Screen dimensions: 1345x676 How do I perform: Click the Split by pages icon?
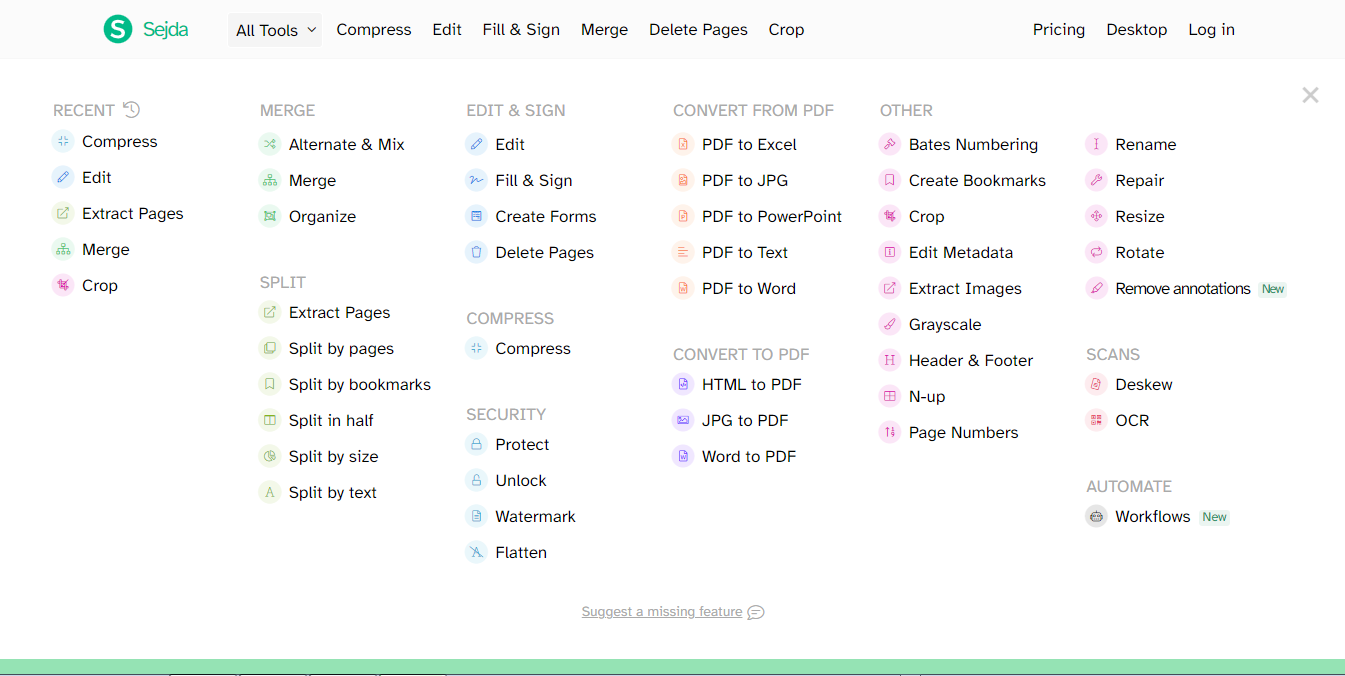pos(269,348)
